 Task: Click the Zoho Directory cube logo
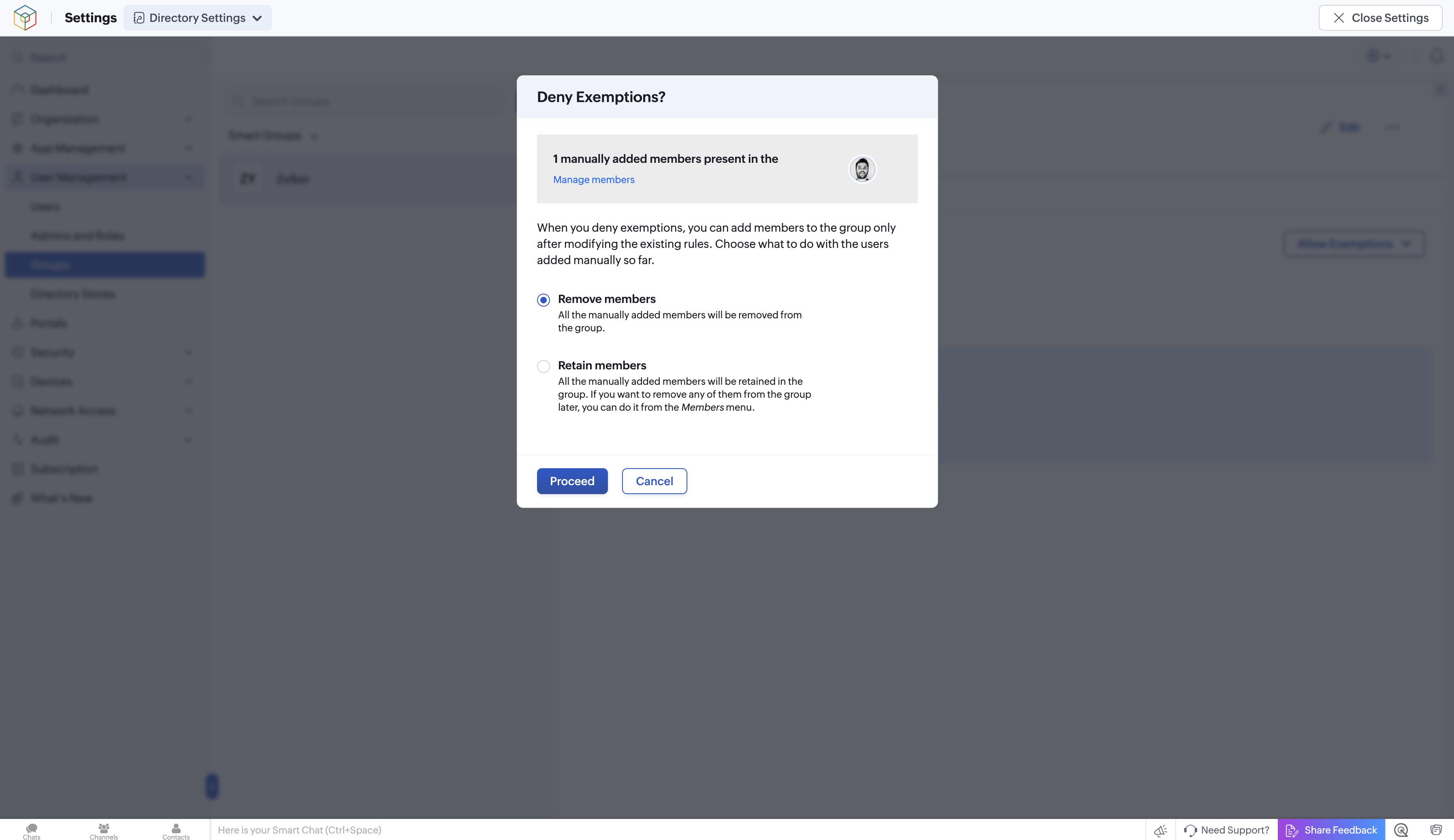(x=26, y=18)
